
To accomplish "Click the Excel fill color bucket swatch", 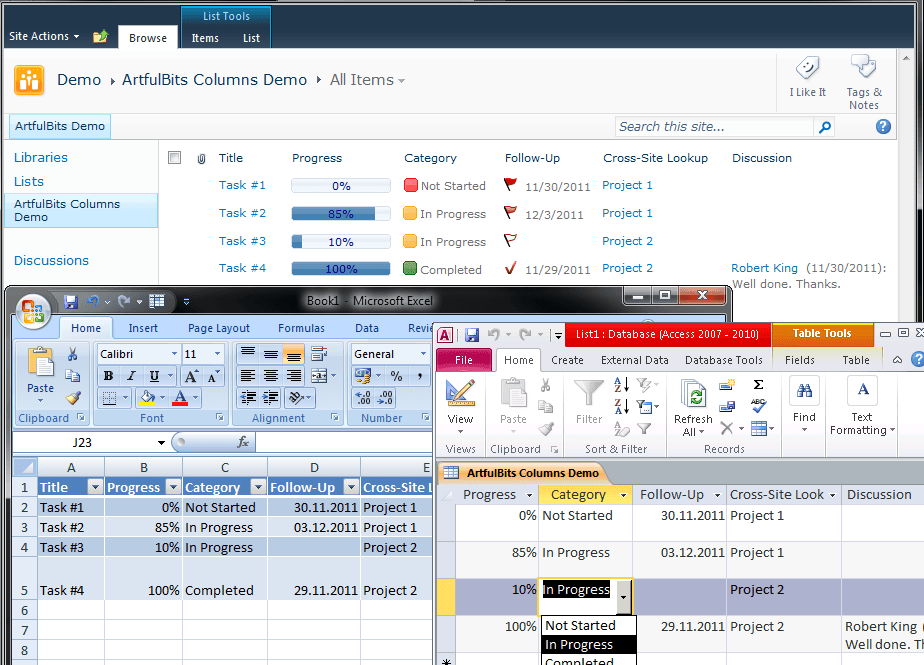I will click(x=147, y=398).
